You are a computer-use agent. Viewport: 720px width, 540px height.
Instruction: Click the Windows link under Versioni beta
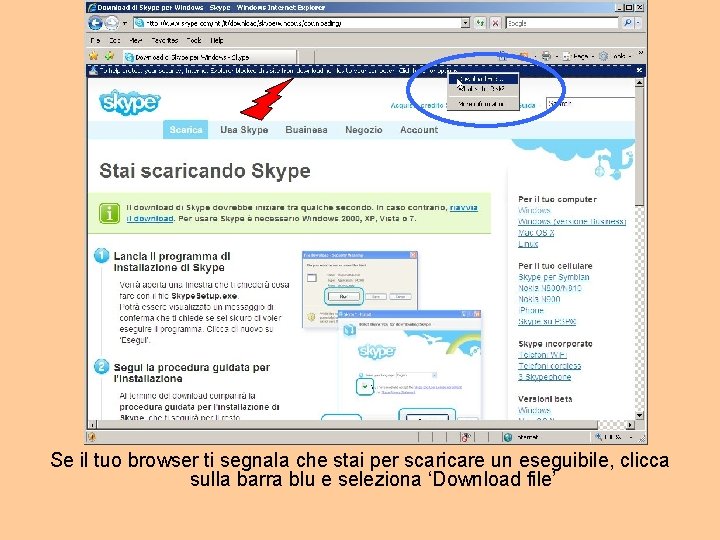pos(534,410)
